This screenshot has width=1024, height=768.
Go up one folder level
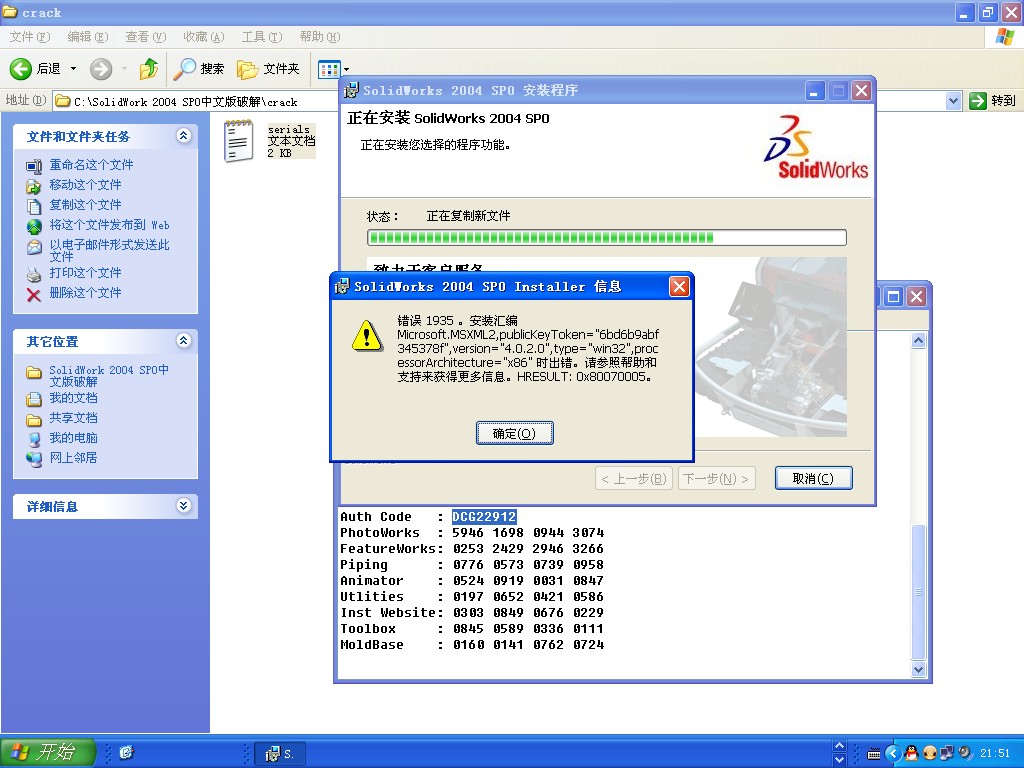pos(149,69)
